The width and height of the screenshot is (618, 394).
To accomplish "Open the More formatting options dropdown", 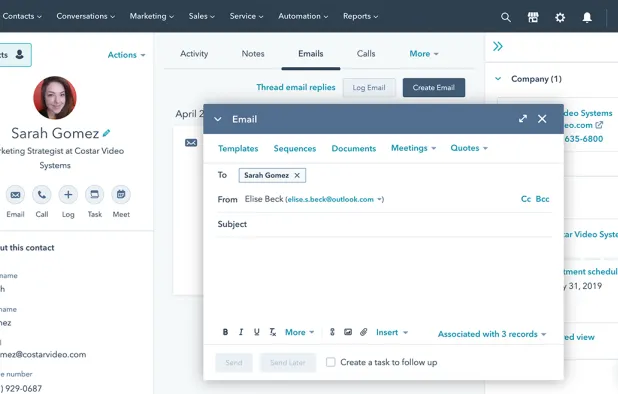I will pyautogui.click(x=300, y=332).
